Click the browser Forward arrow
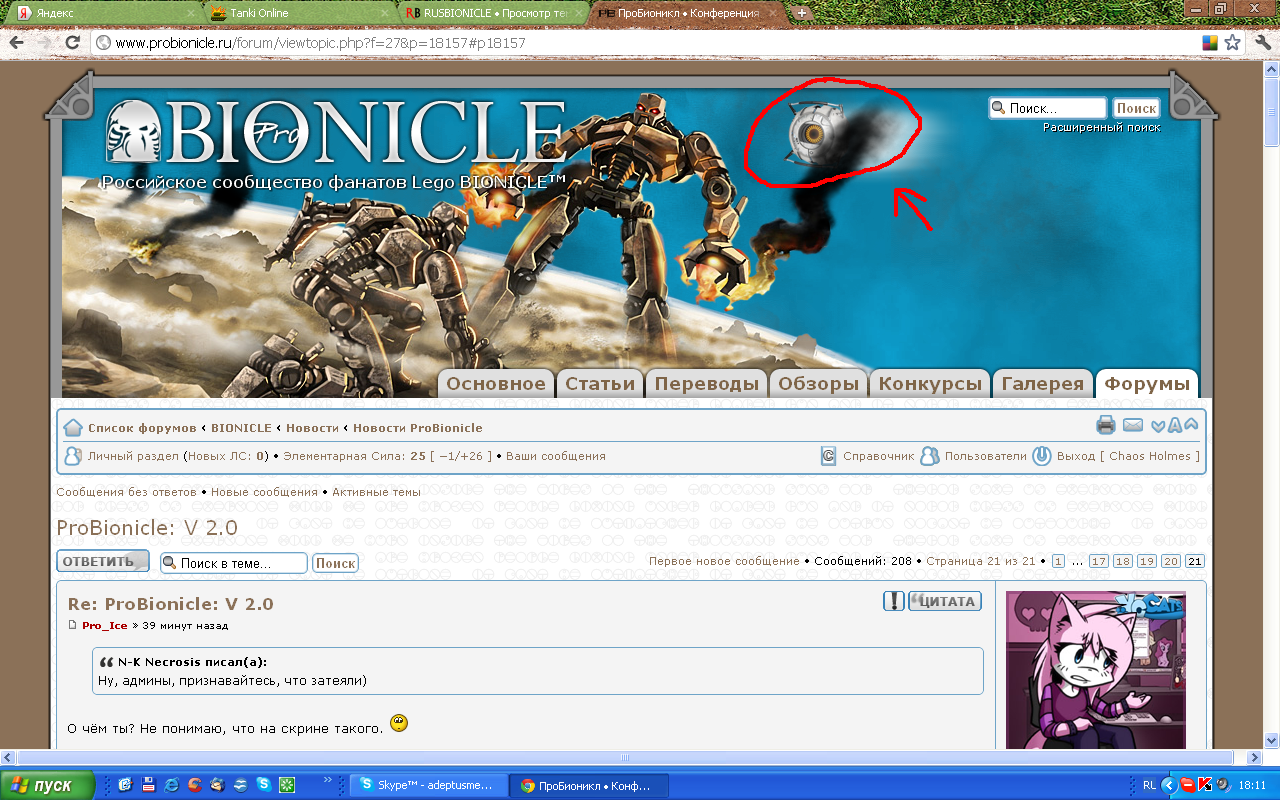 pyautogui.click(x=44, y=43)
